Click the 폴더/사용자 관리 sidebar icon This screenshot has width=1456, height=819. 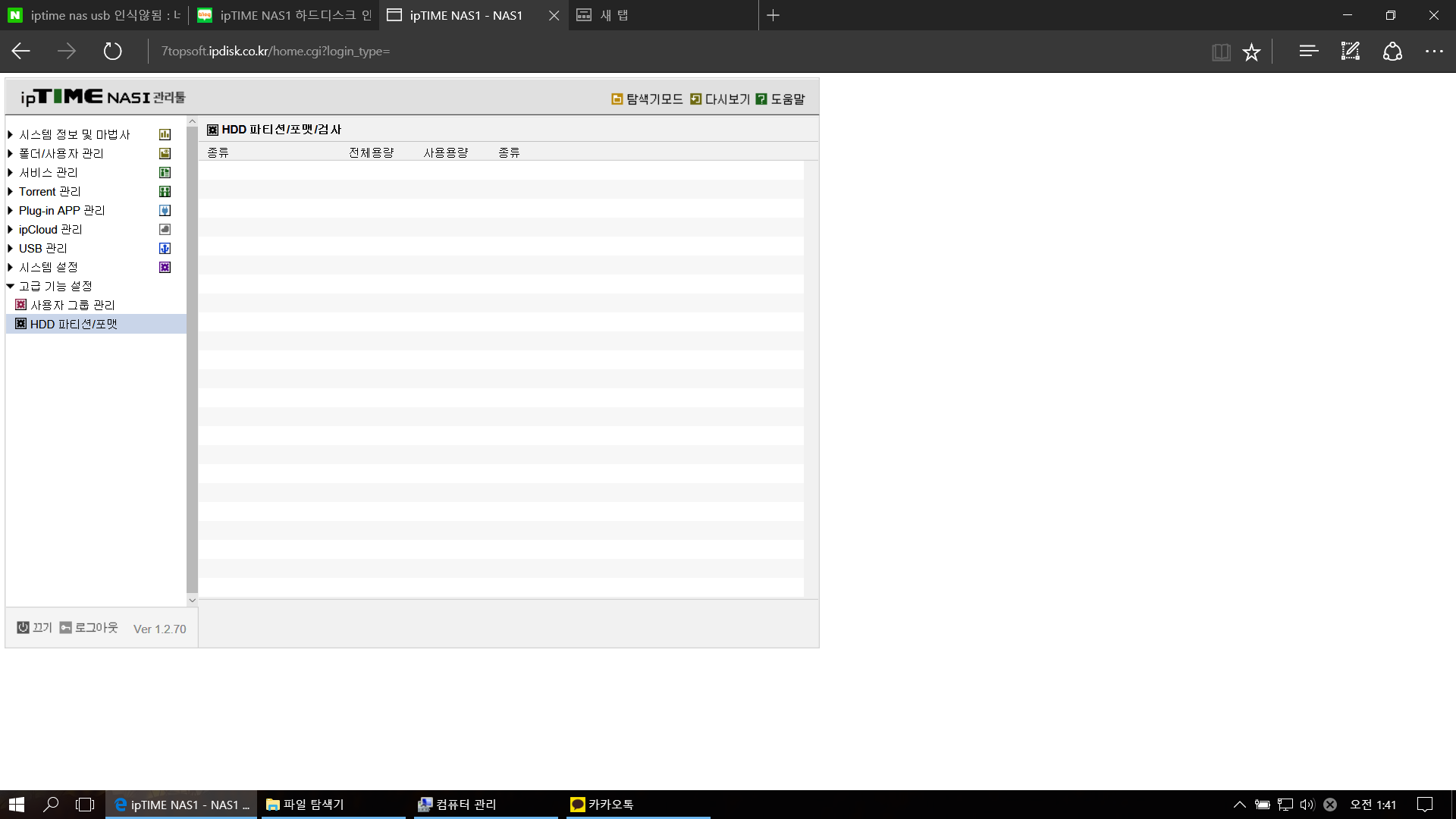[x=165, y=153]
